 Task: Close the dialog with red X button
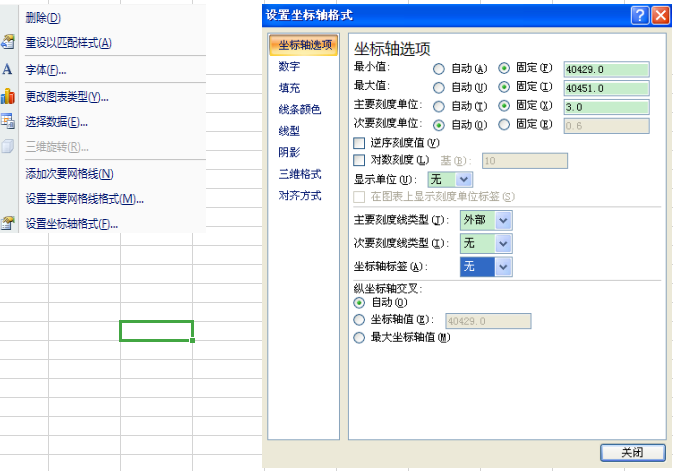tap(660, 15)
